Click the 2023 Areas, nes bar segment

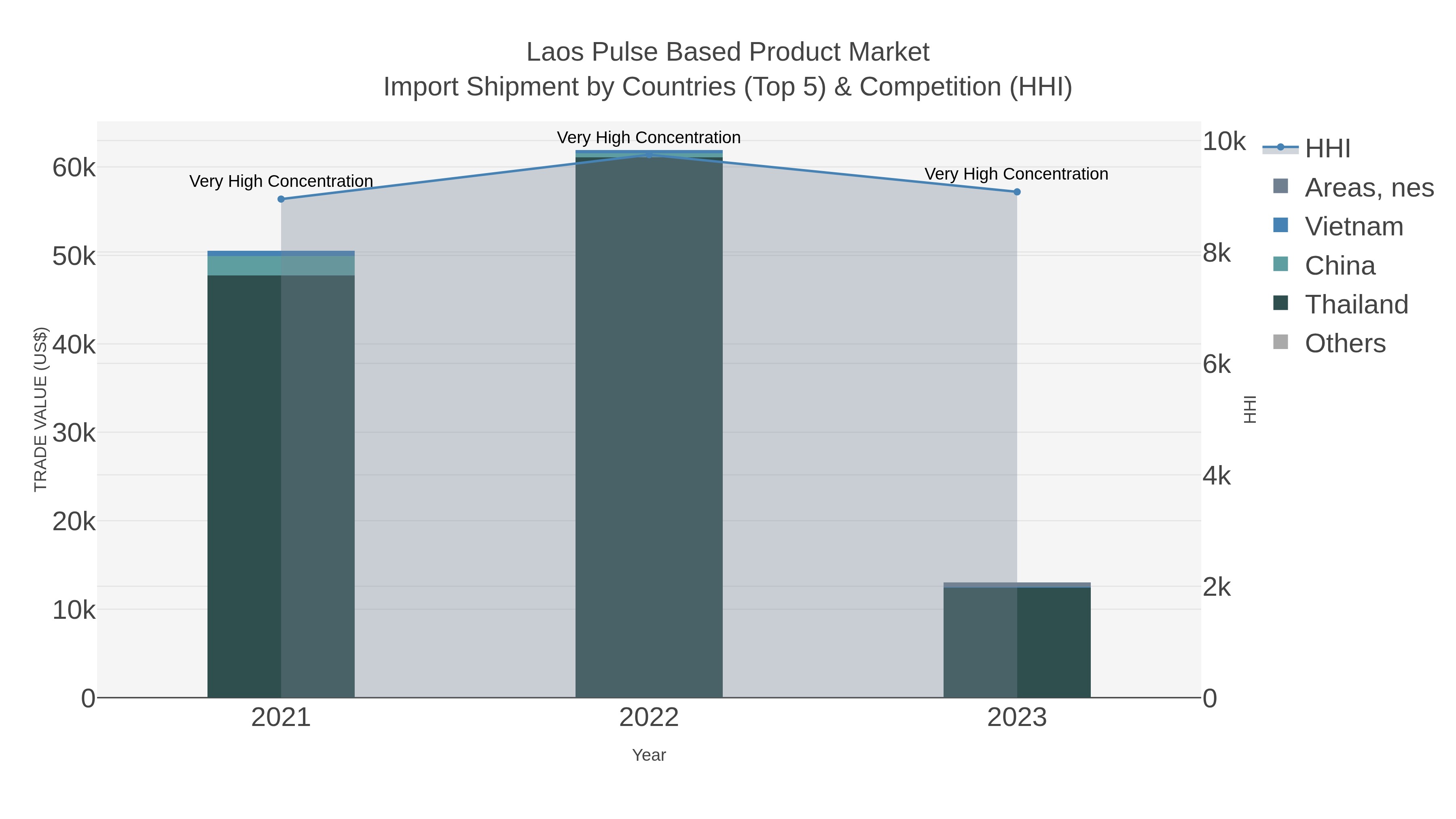1017,585
